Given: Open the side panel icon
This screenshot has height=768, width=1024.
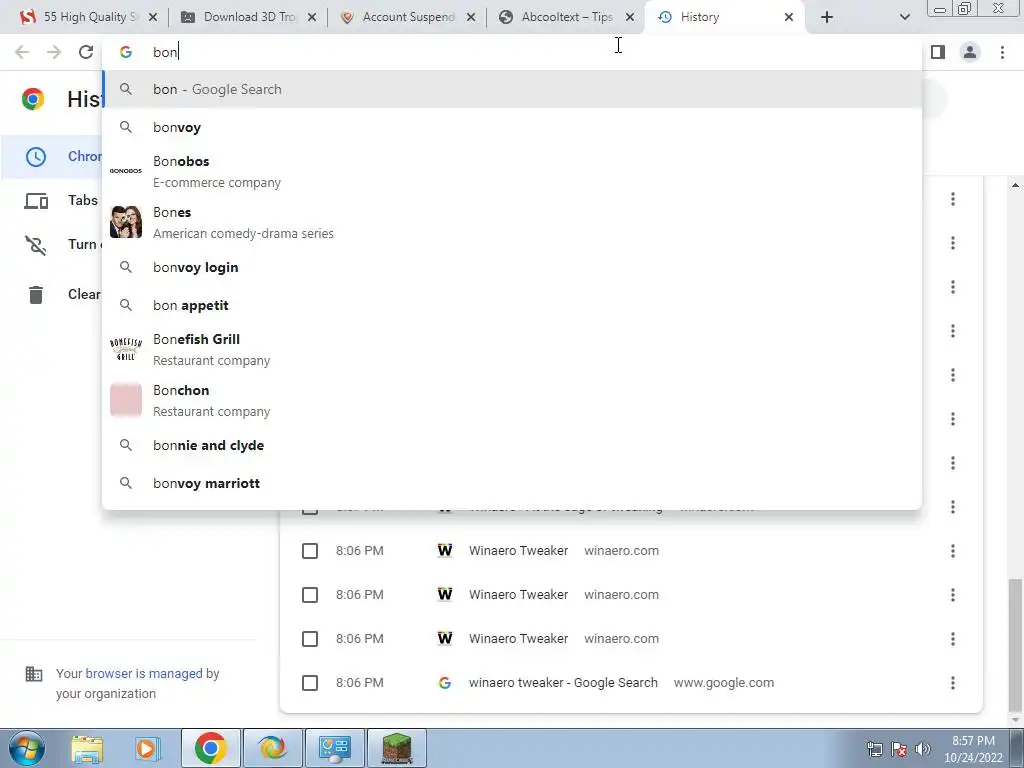Looking at the screenshot, I should coord(938,52).
